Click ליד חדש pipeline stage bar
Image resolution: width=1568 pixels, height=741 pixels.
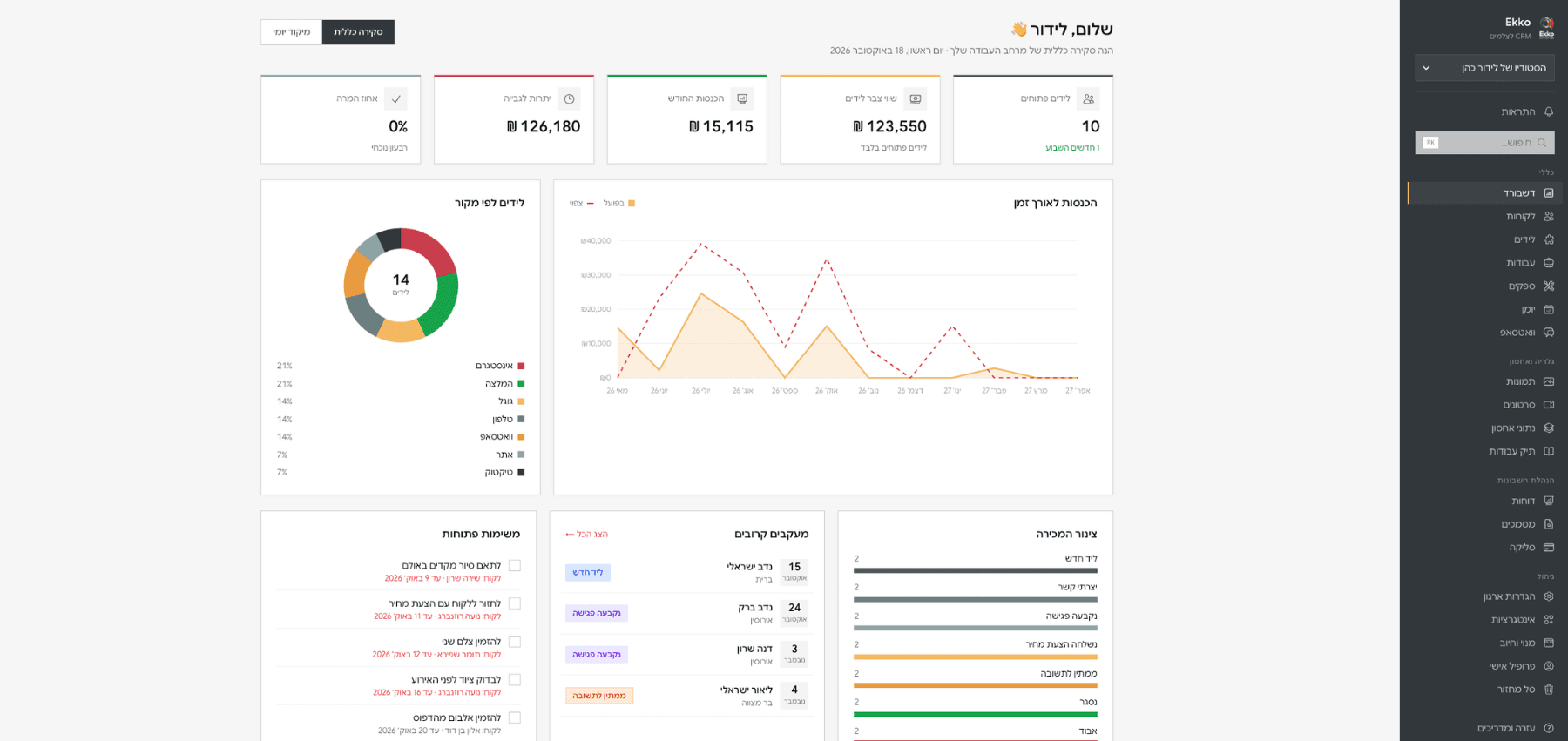976,571
